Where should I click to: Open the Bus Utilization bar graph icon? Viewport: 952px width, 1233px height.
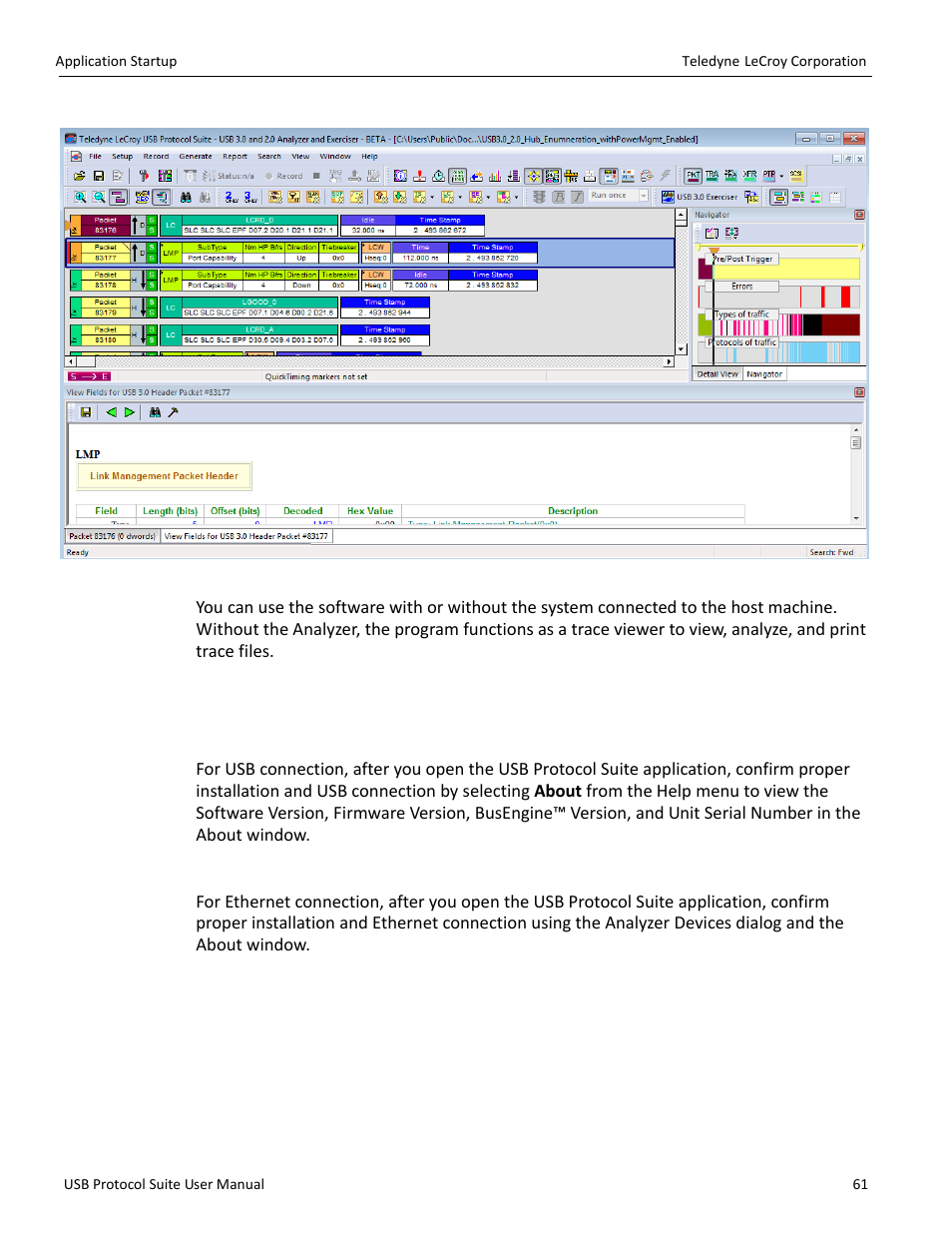(x=496, y=176)
